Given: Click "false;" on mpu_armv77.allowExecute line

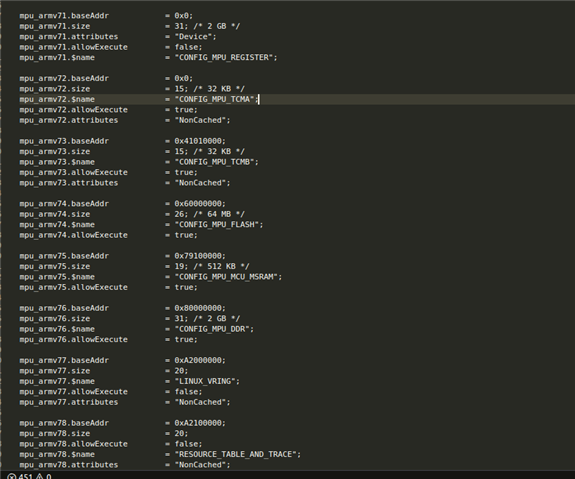Looking at the screenshot, I should [188, 392].
